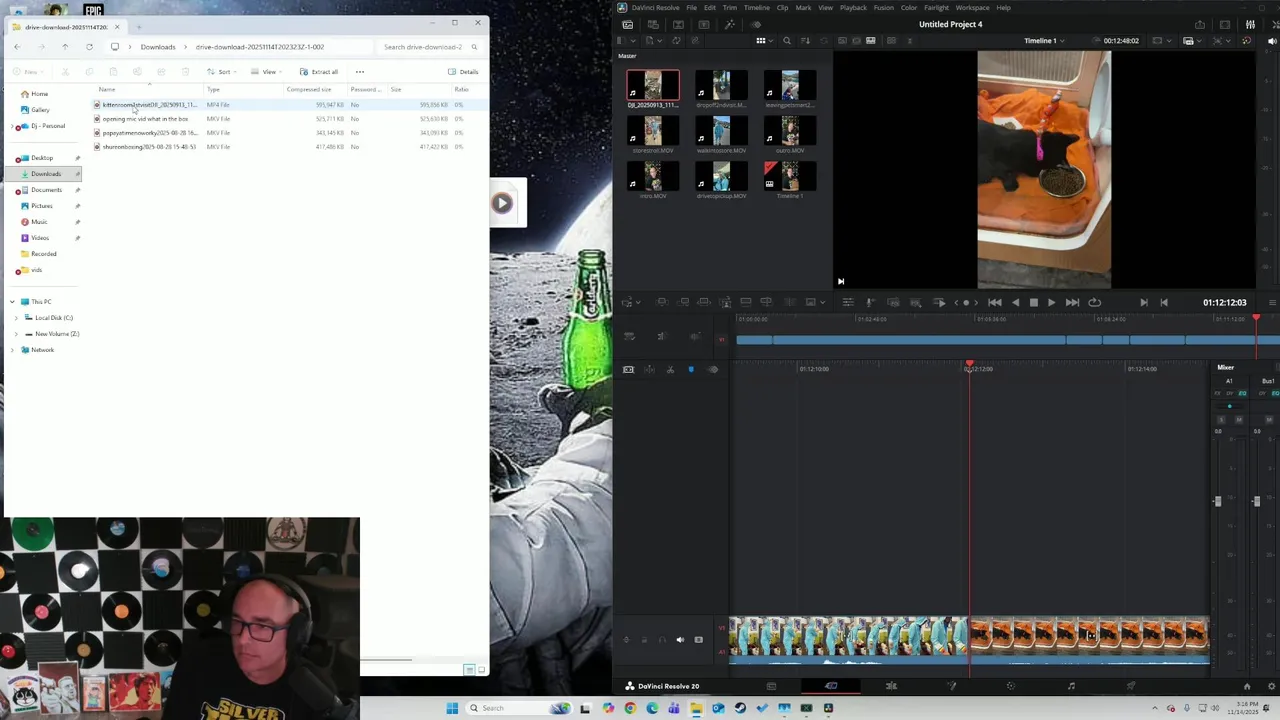Click the Windows Start button on the taskbar

pyautogui.click(x=452, y=708)
